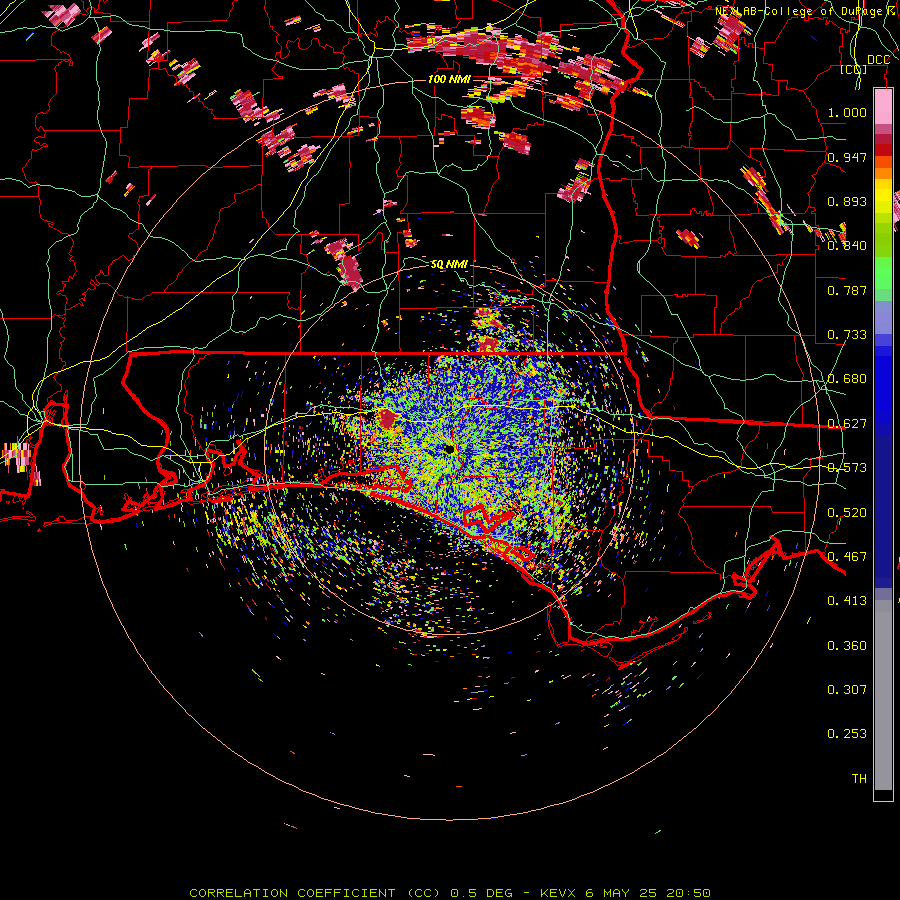The image size is (900, 900).
Task: Click the 100 NMI range ring label
Action: click(449, 79)
